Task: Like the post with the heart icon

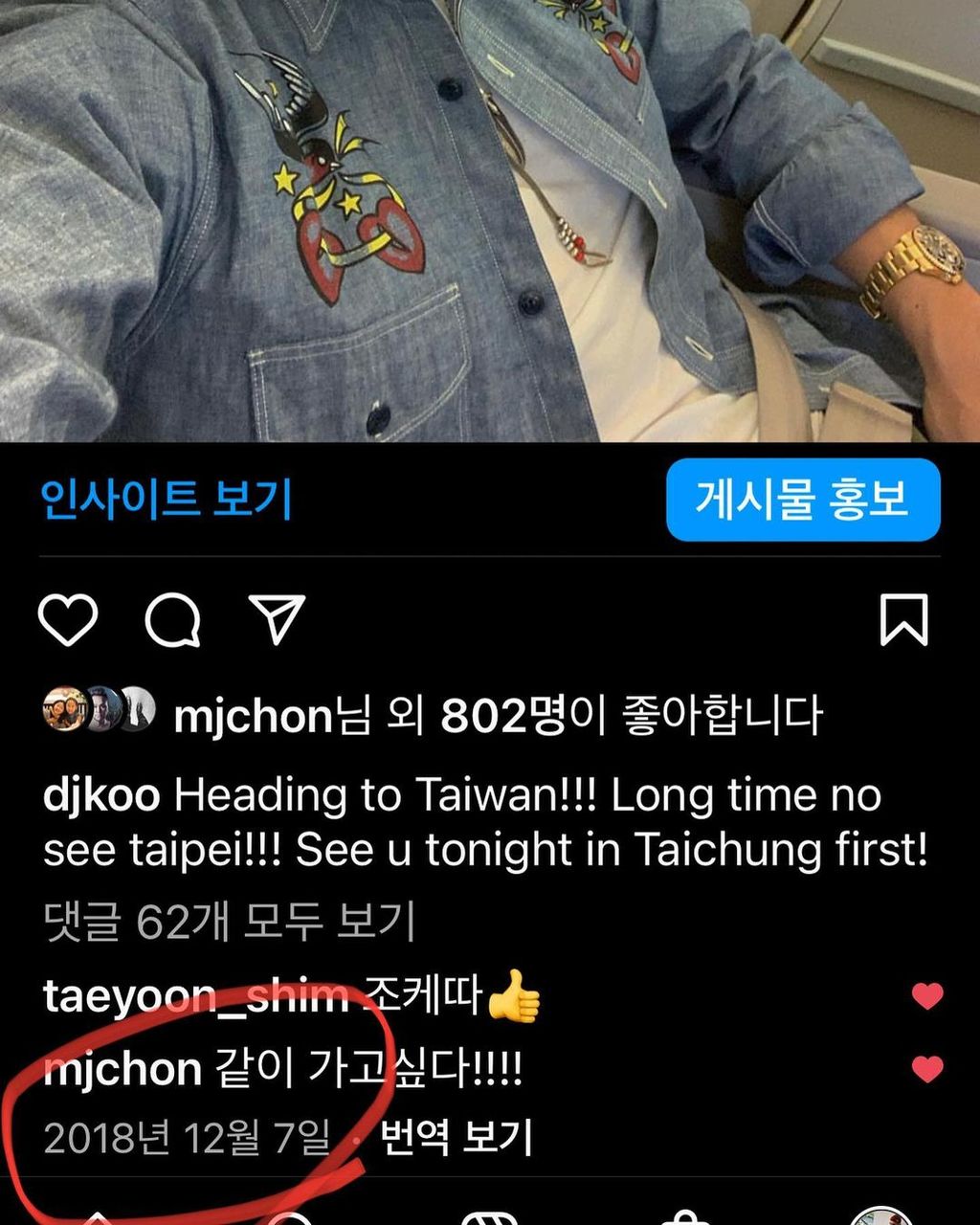Action: click(68, 619)
